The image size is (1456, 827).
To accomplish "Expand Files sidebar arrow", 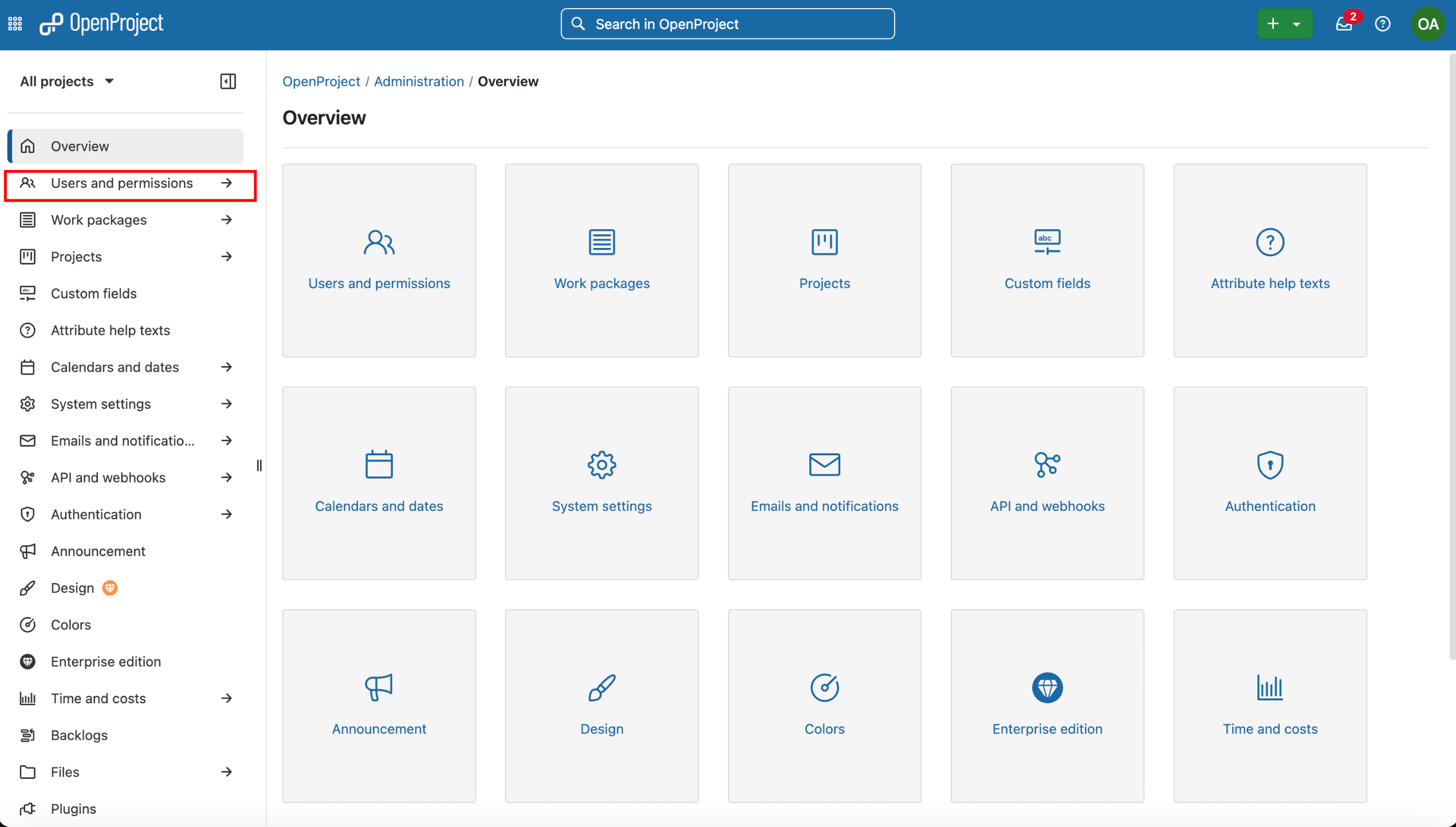I will coord(227,772).
